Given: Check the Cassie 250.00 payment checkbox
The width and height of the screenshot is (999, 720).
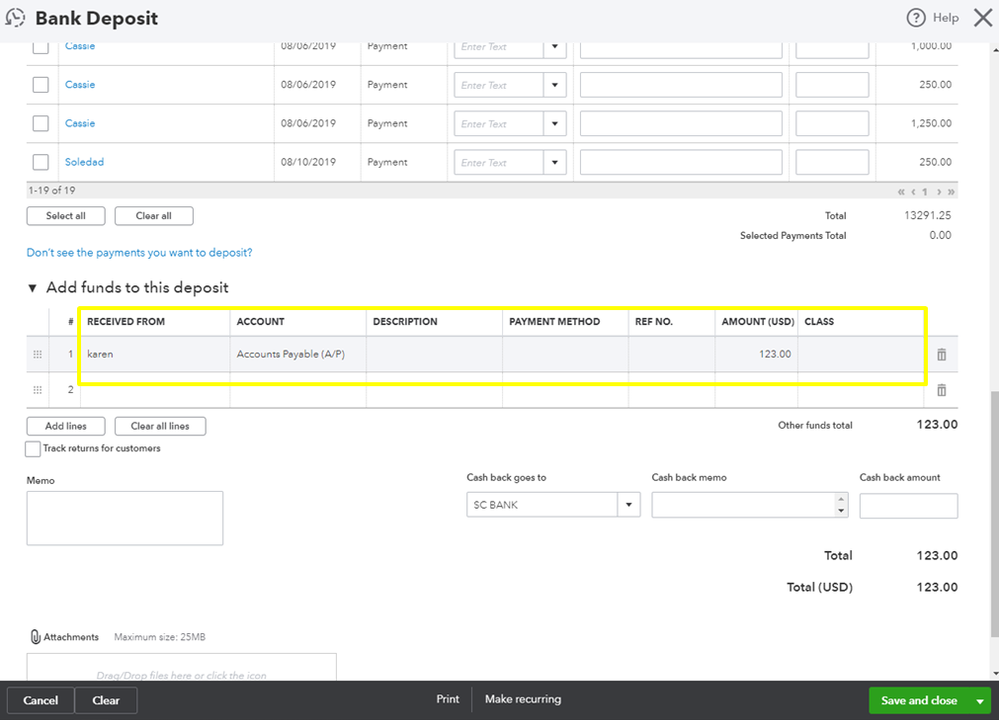Looking at the screenshot, I should [x=41, y=85].
